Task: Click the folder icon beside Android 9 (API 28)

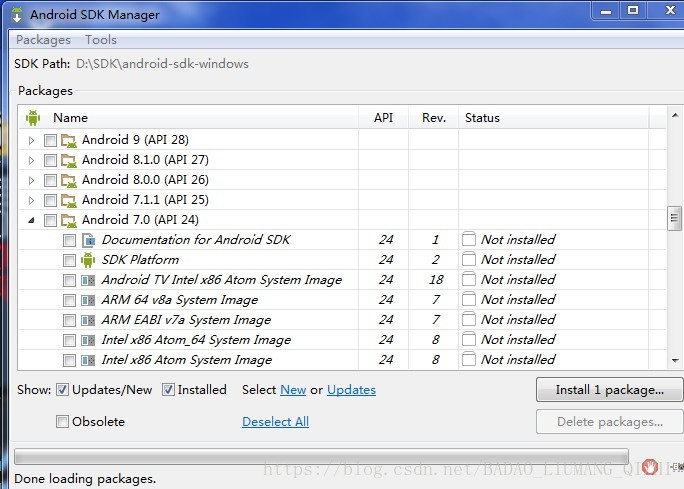Action: (x=69, y=140)
